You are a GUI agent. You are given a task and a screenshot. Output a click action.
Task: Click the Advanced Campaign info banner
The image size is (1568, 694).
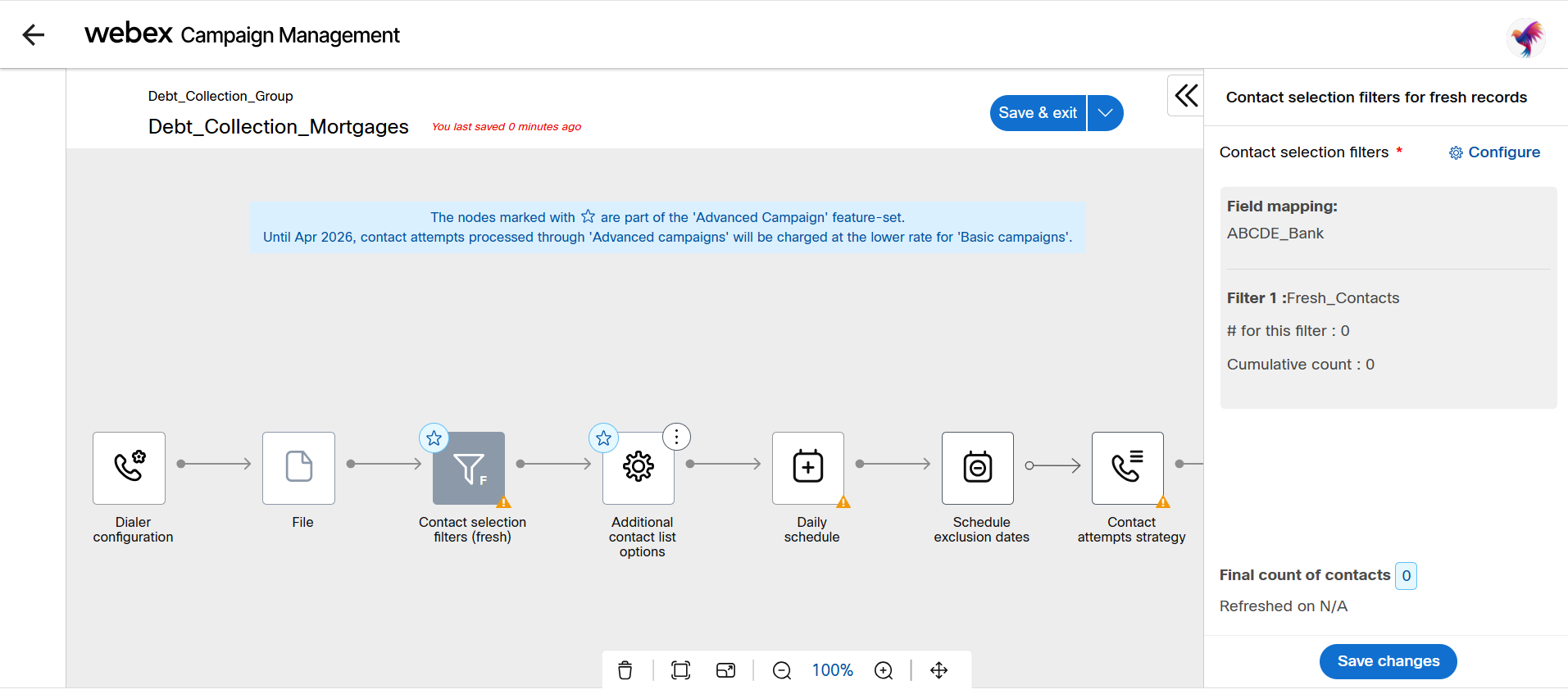[x=668, y=227]
